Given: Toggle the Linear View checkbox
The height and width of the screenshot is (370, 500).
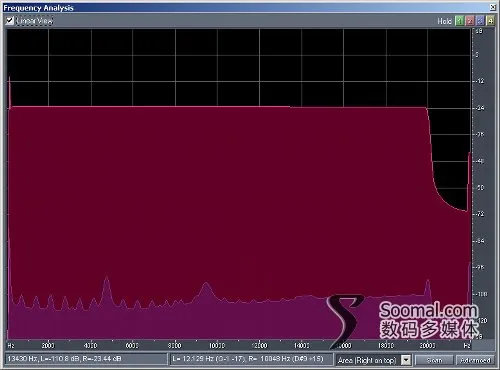Looking at the screenshot, I should point(10,21).
